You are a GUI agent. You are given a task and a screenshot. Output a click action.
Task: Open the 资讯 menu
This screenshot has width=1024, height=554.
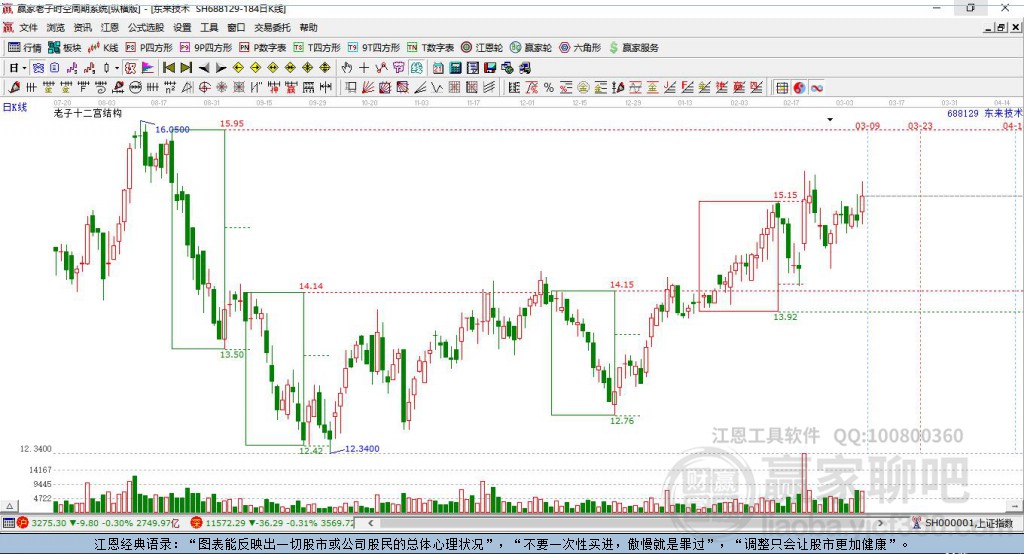tap(82, 27)
